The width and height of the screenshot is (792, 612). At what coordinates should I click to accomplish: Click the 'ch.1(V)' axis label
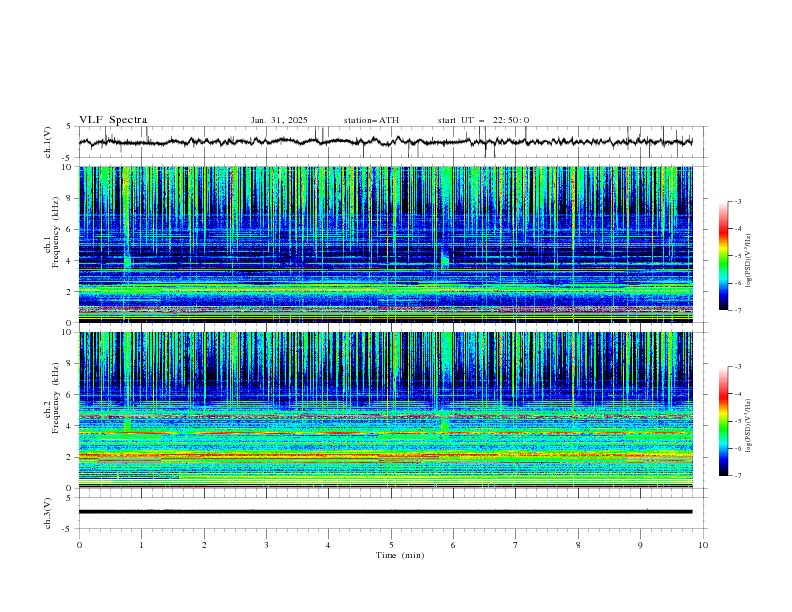tap(48, 142)
